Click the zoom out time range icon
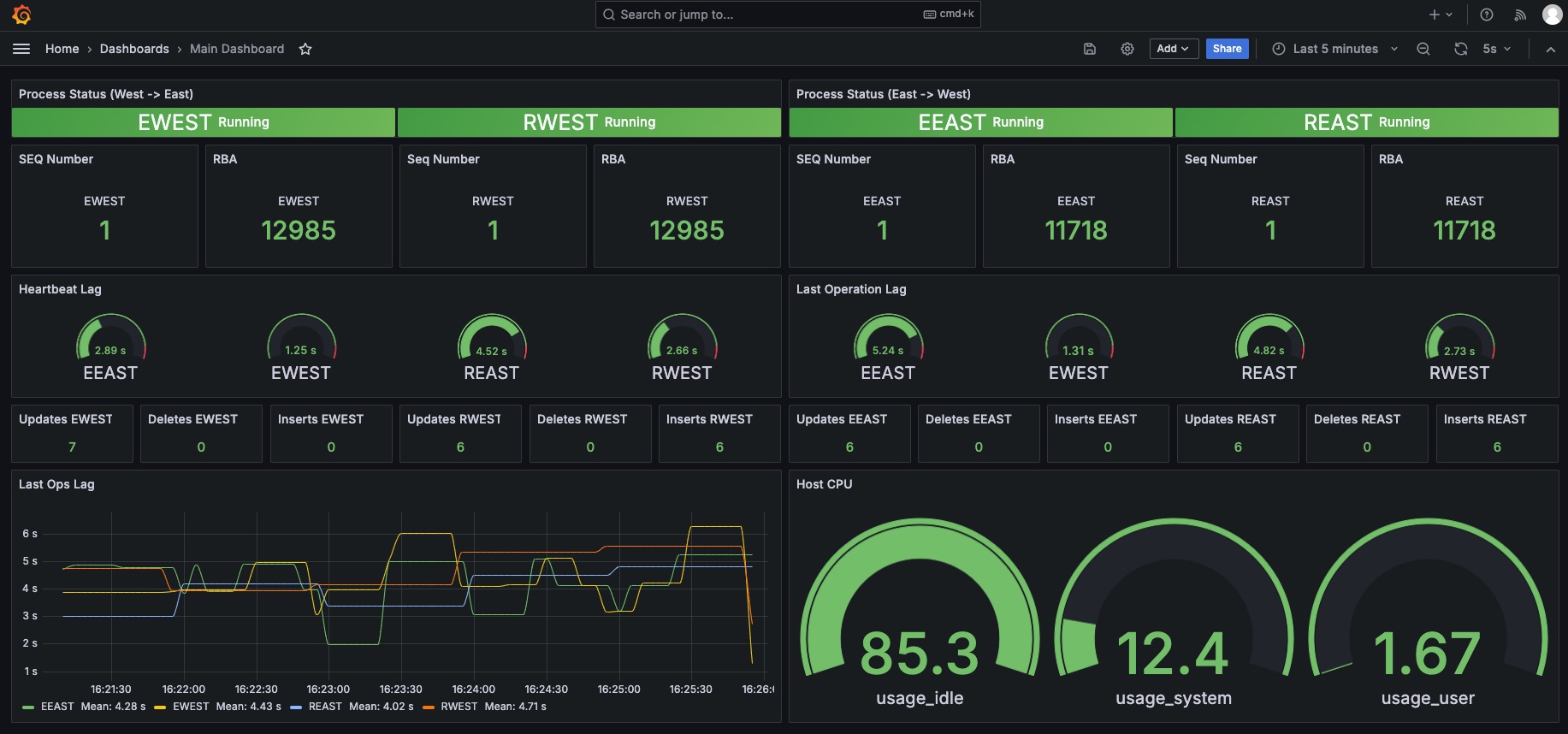1568x734 pixels. [x=1423, y=49]
